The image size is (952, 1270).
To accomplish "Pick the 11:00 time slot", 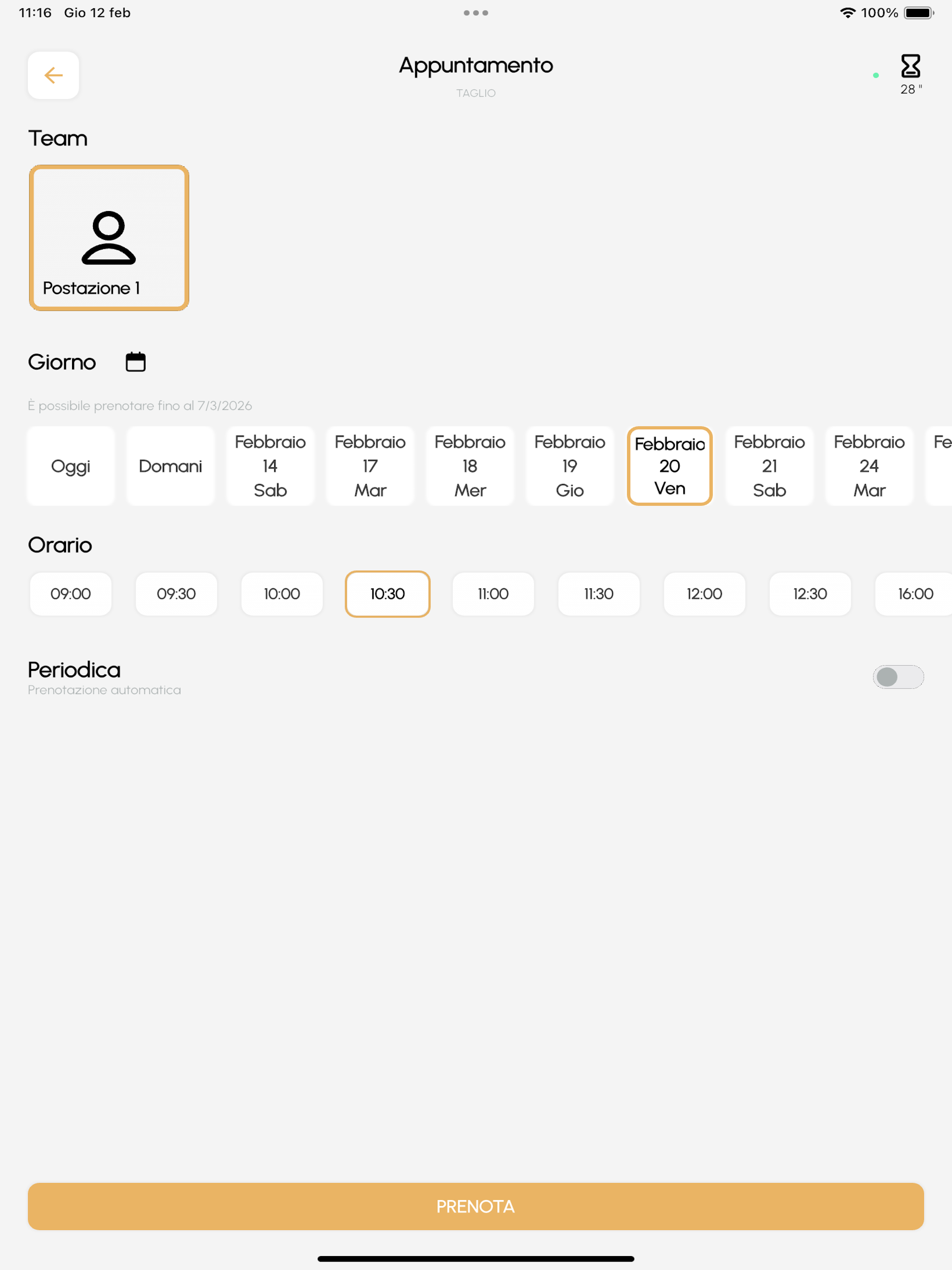I will (493, 594).
